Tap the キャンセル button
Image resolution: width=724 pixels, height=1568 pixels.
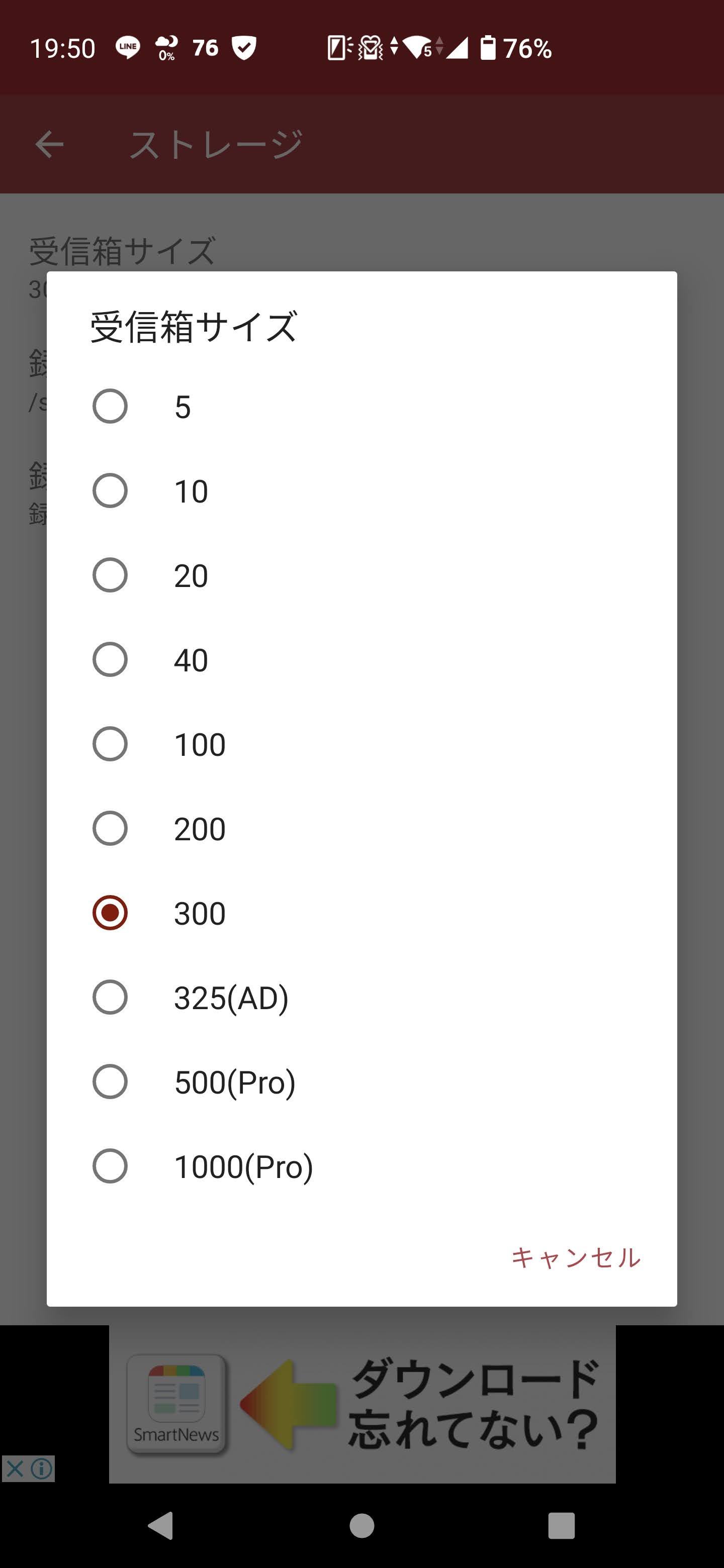click(576, 1257)
